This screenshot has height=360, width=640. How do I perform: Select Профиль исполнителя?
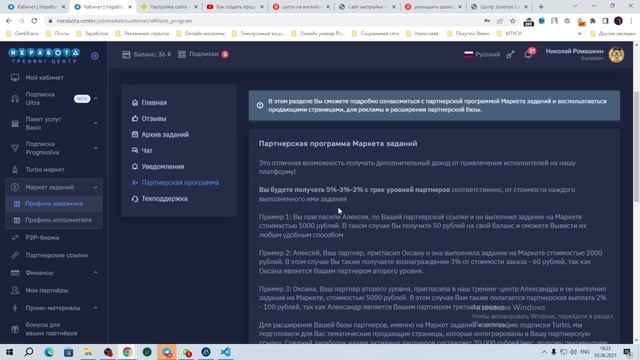[x=54, y=220]
